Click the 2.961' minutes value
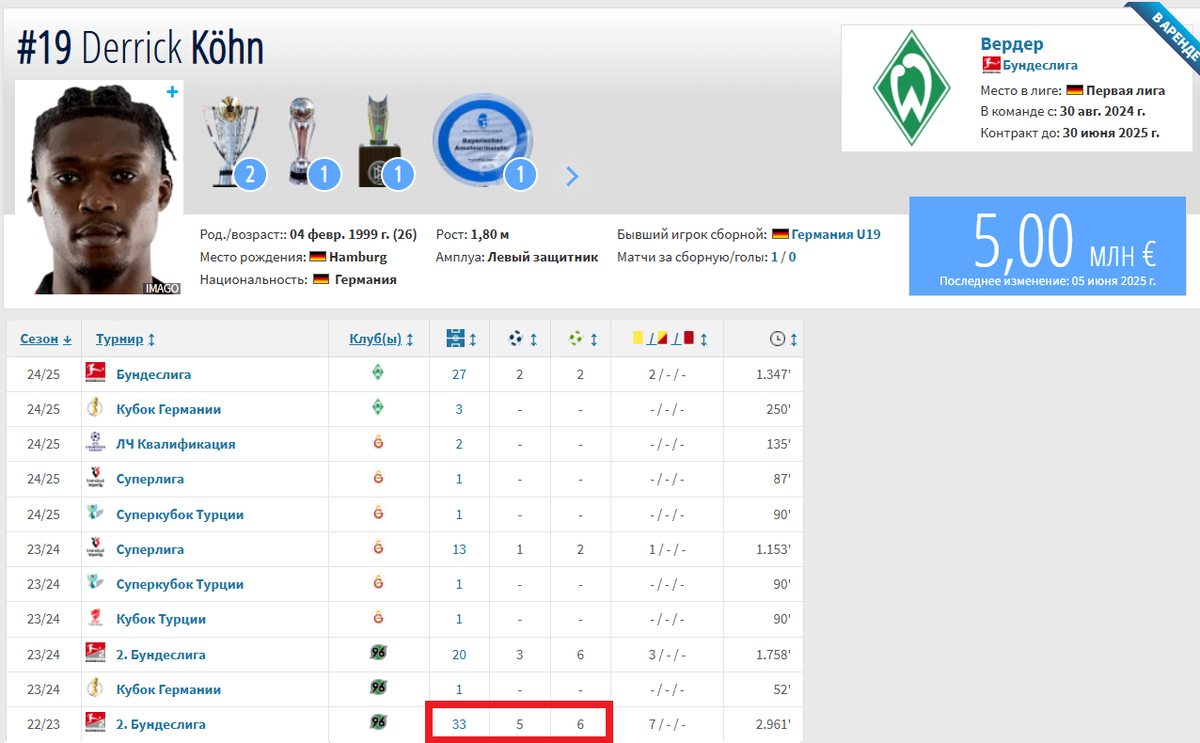This screenshot has width=1200, height=743. pyautogui.click(x=772, y=724)
